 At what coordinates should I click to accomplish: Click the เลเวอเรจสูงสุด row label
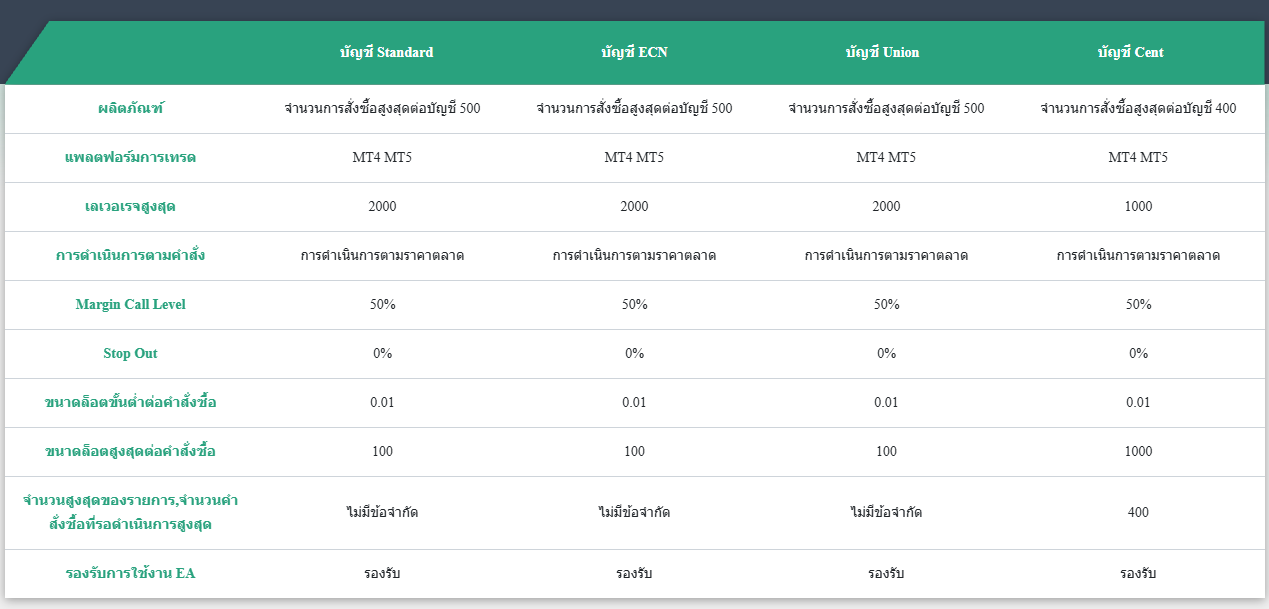tap(130, 206)
